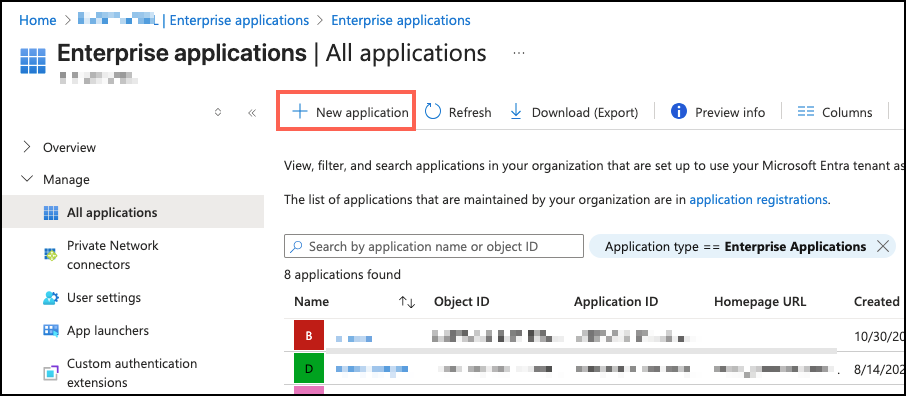The width and height of the screenshot is (906, 396).
Task: Click the Homepage URL column header
Action: (x=760, y=302)
